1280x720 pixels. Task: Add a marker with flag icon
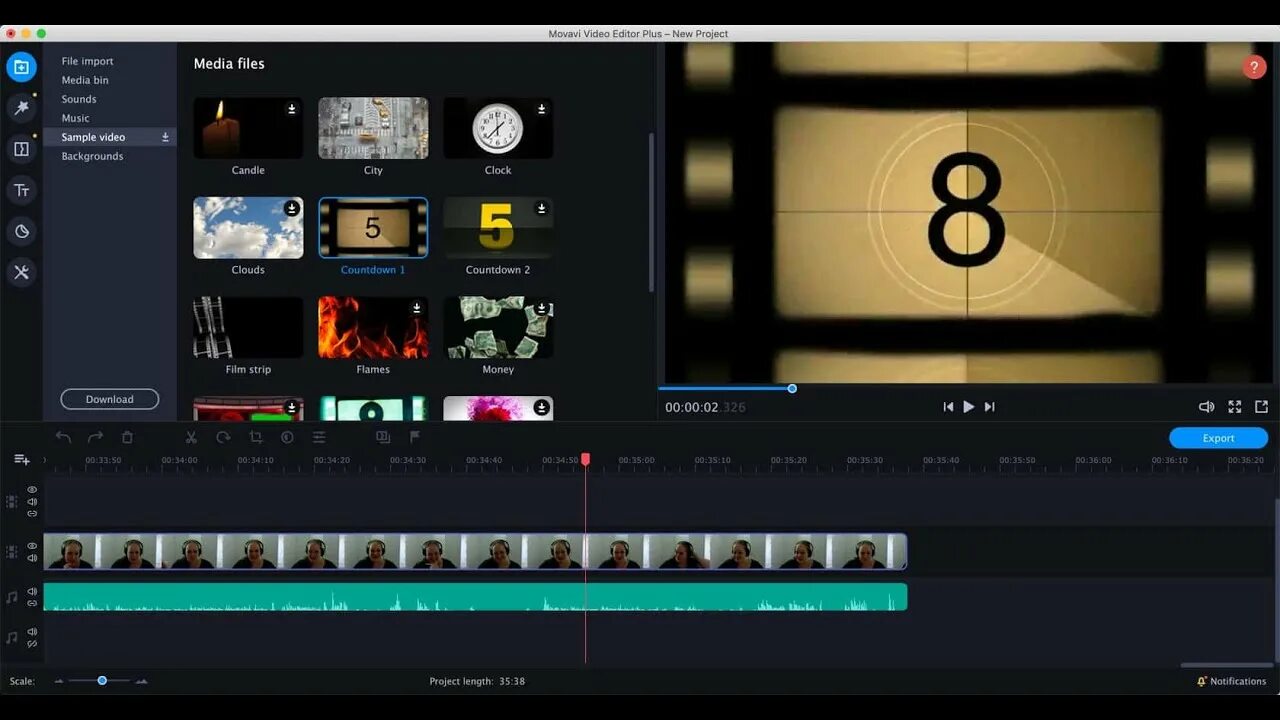pos(415,437)
